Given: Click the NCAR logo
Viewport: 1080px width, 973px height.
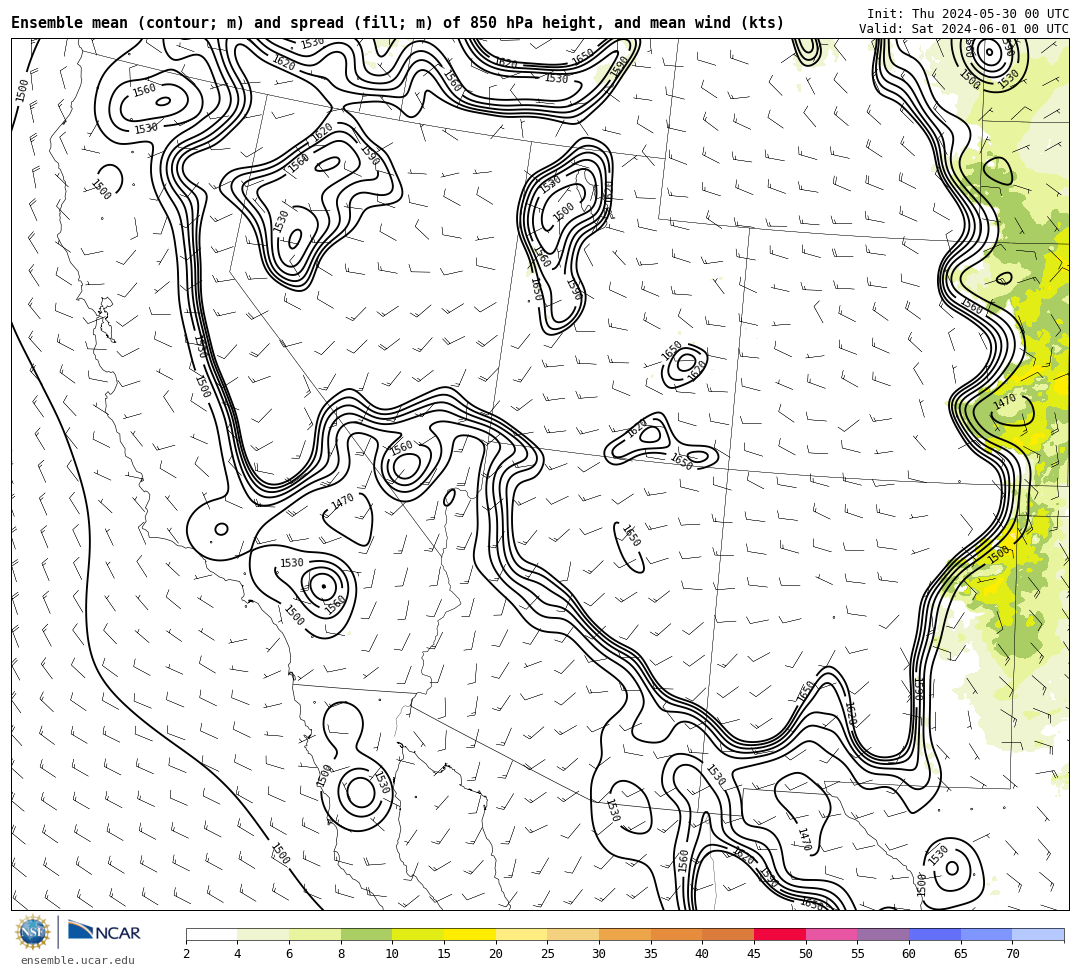Looking at the screenshot, I should [104, 931].
